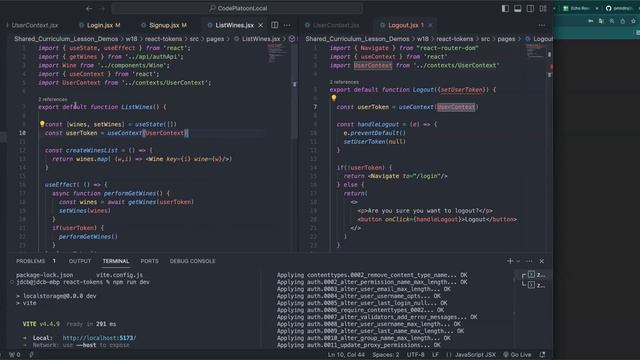
Task: Click 'package-lock.json' text in terminal
Action: (x=44, y=275)
